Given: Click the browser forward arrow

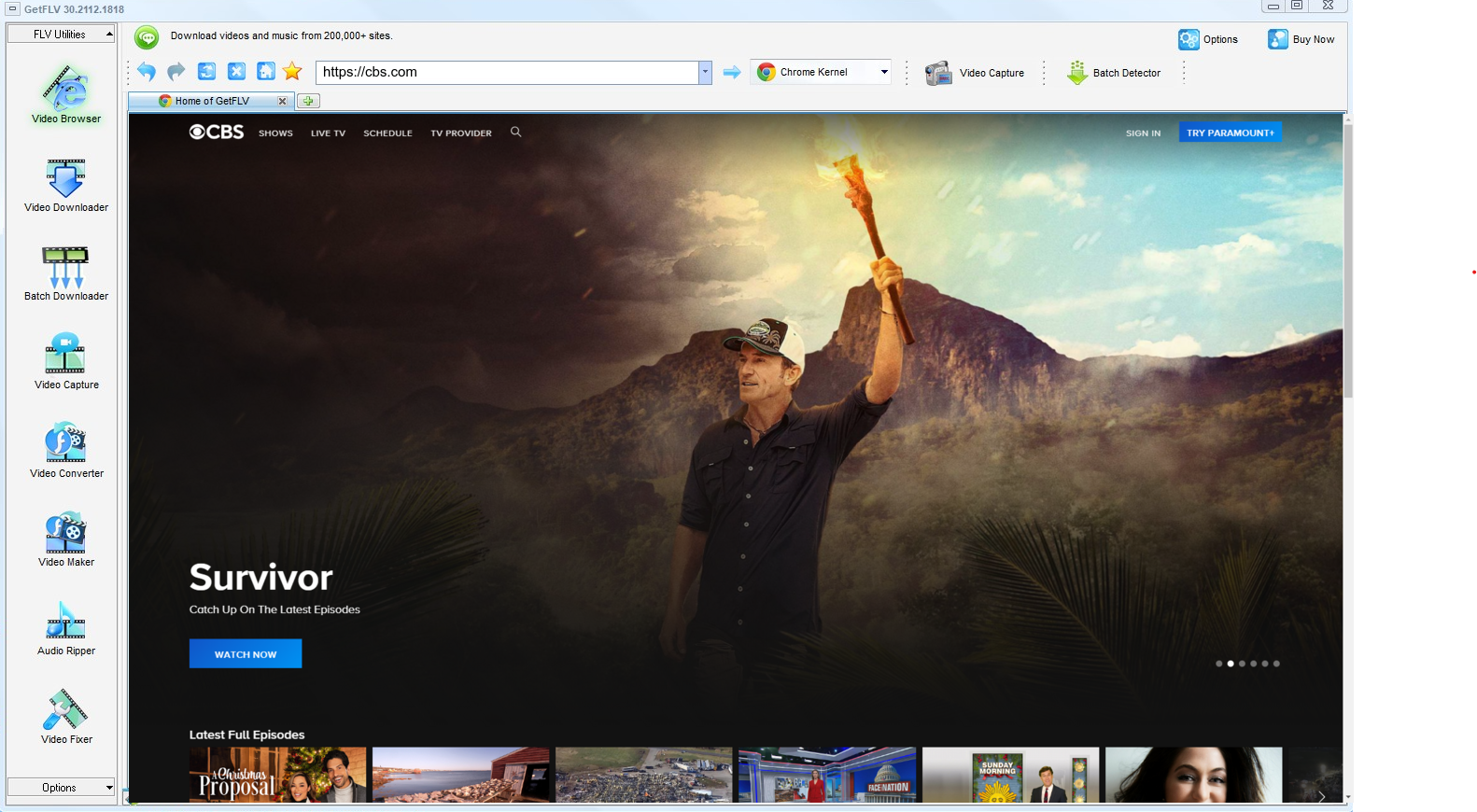Looking at the screenshot, I should [176, 72].
